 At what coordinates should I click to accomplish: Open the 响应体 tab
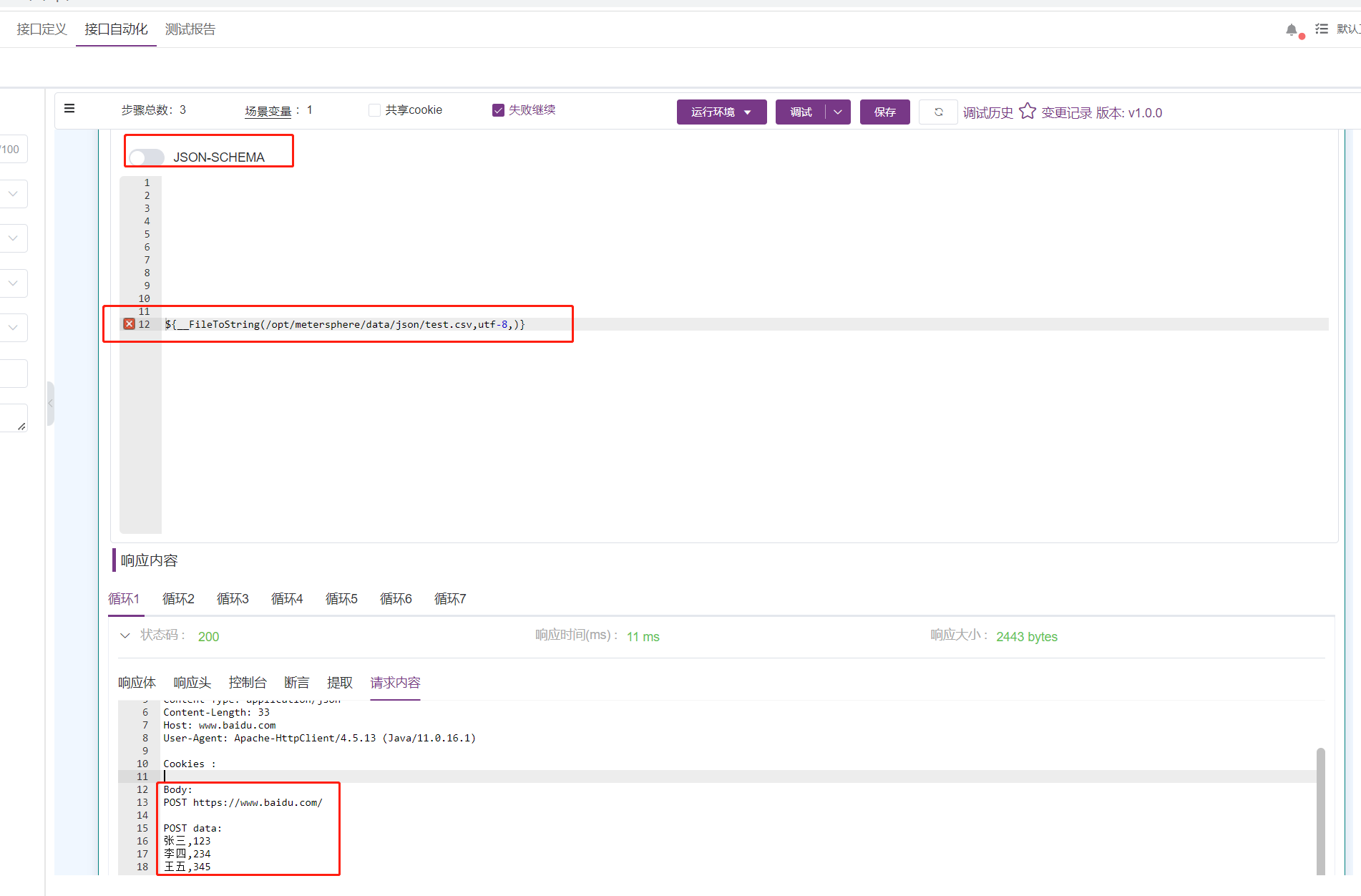(137, 683)
